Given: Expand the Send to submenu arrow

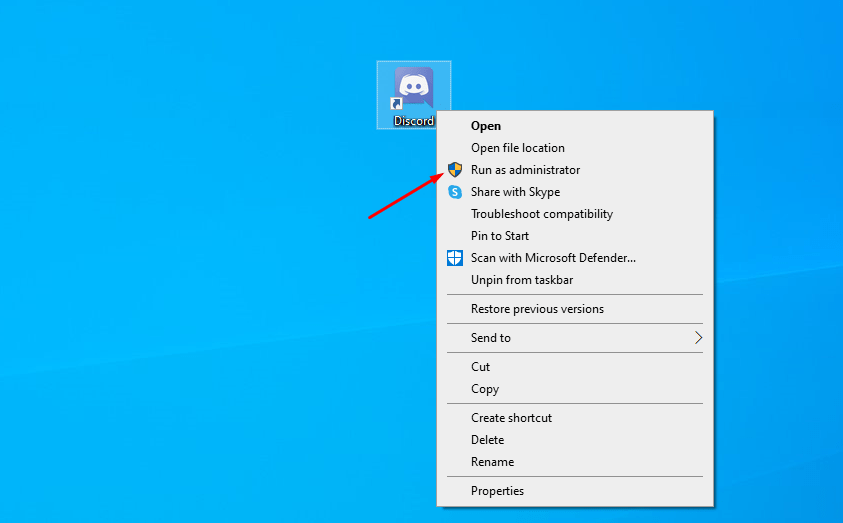Looking at the screenshot, I should 698,338.
